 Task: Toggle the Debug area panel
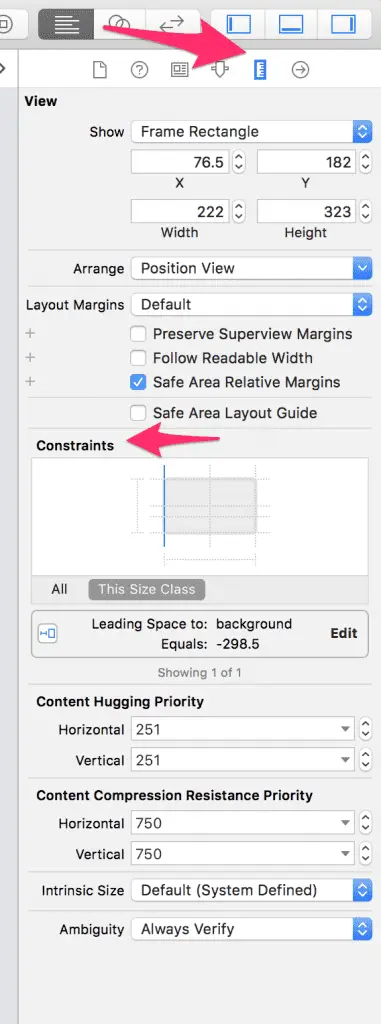[291, 24]
